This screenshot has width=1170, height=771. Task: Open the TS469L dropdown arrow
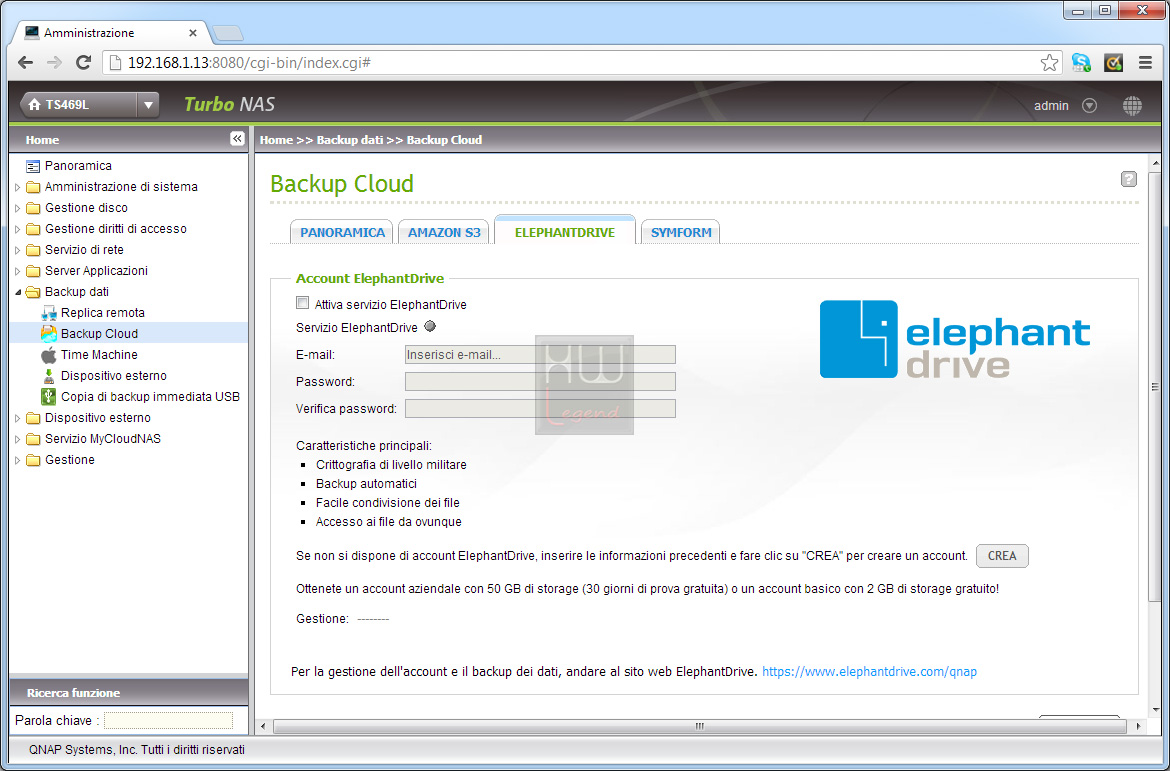pyautogui.click(x=148, y=105)
